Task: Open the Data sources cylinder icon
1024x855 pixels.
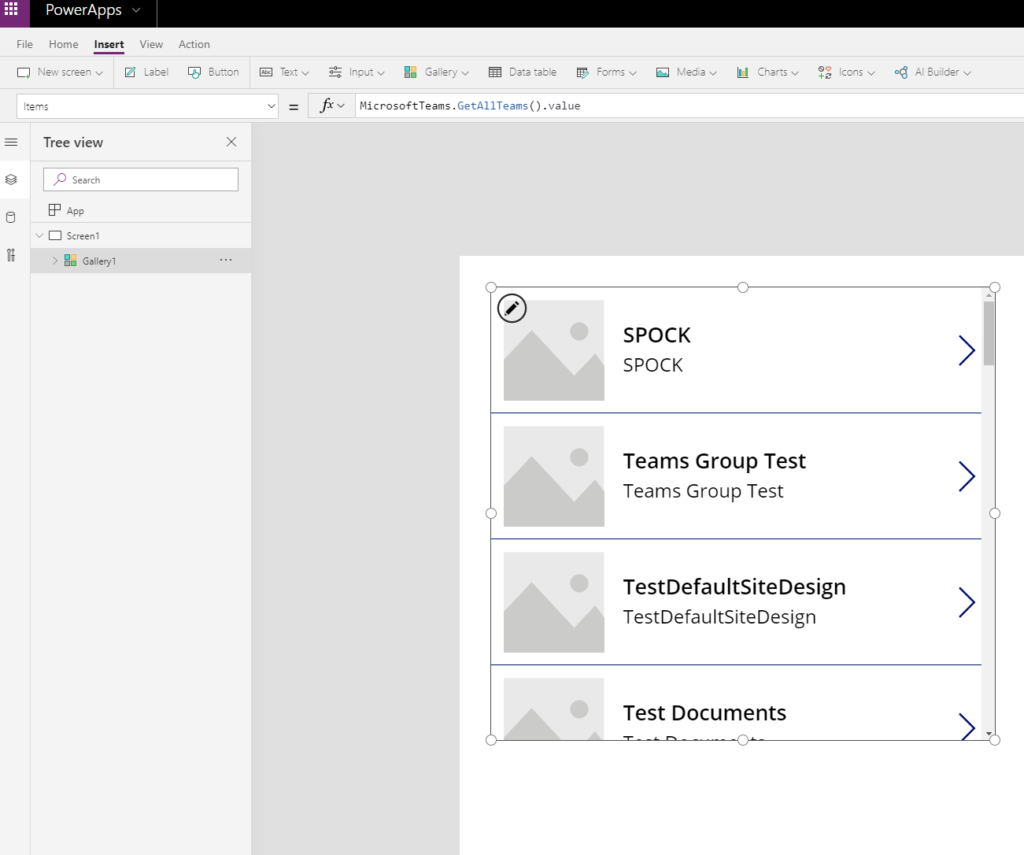Action: click(x=11, y=218)
